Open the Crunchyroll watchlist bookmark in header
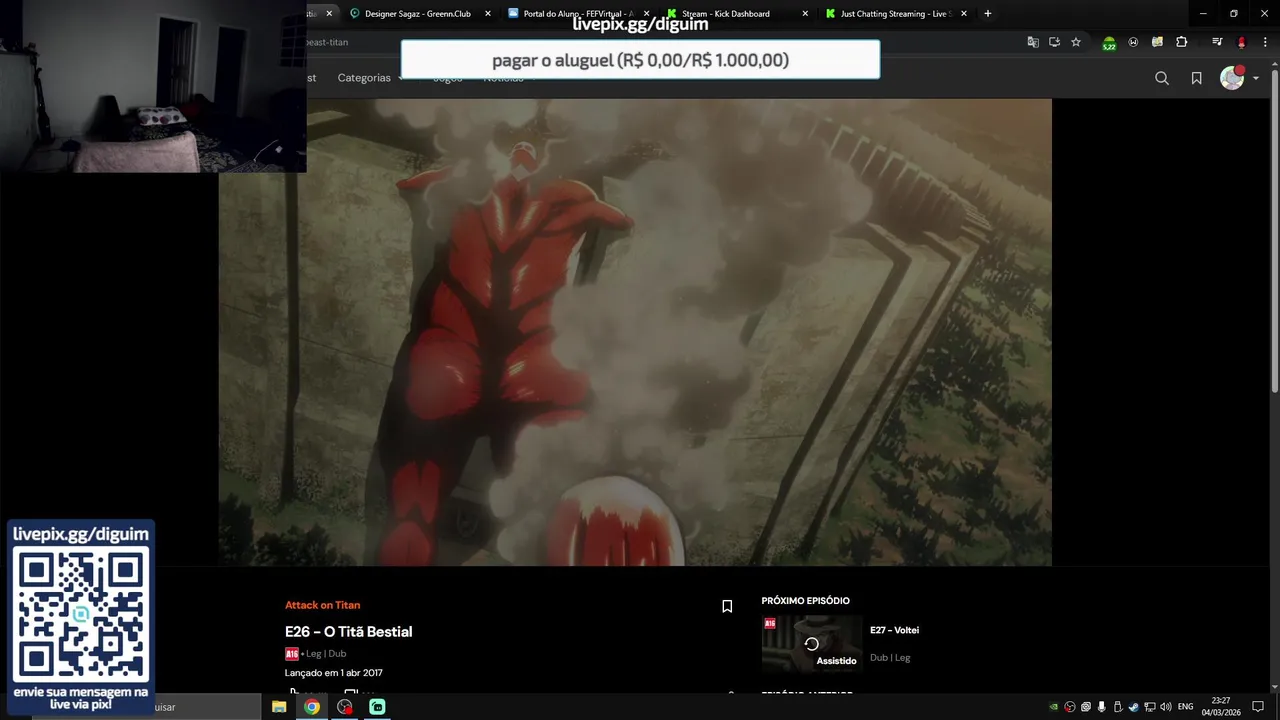 1196,78
